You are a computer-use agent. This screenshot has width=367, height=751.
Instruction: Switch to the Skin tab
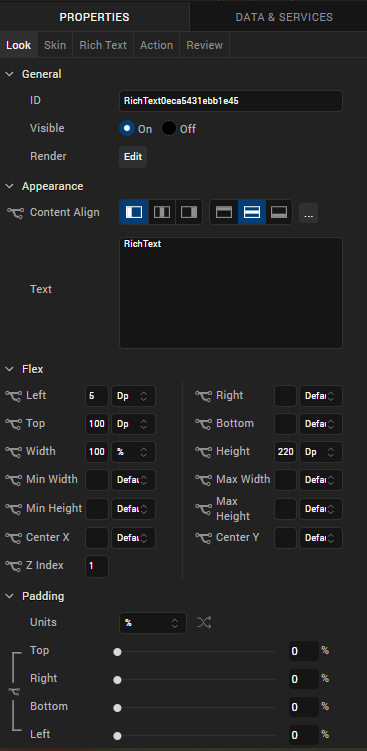tap(55, 45)
